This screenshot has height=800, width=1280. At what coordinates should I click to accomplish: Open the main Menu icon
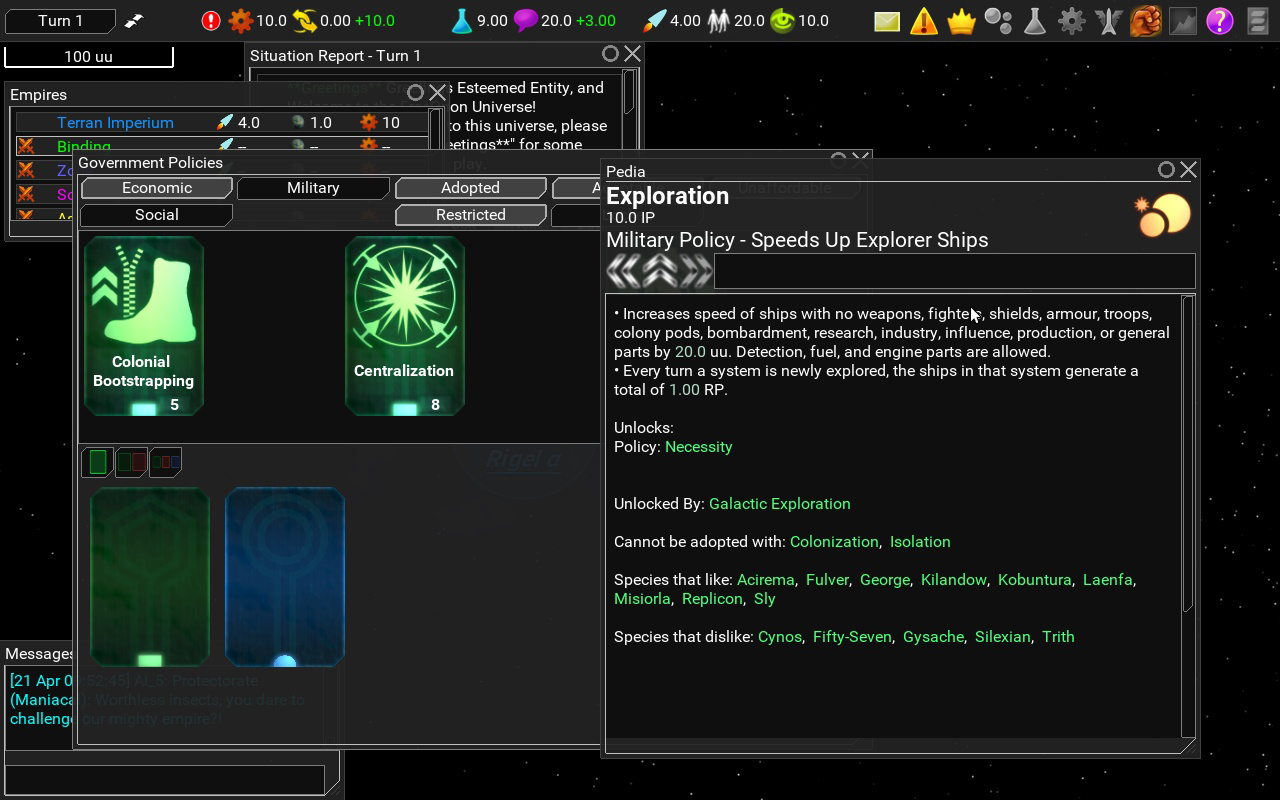click(x=1258, y=20)
